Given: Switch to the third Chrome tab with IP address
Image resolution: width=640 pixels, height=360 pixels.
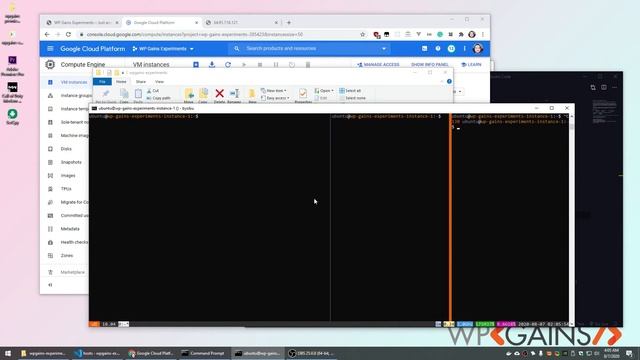Looking at the screenshot, I should point(242,22).
